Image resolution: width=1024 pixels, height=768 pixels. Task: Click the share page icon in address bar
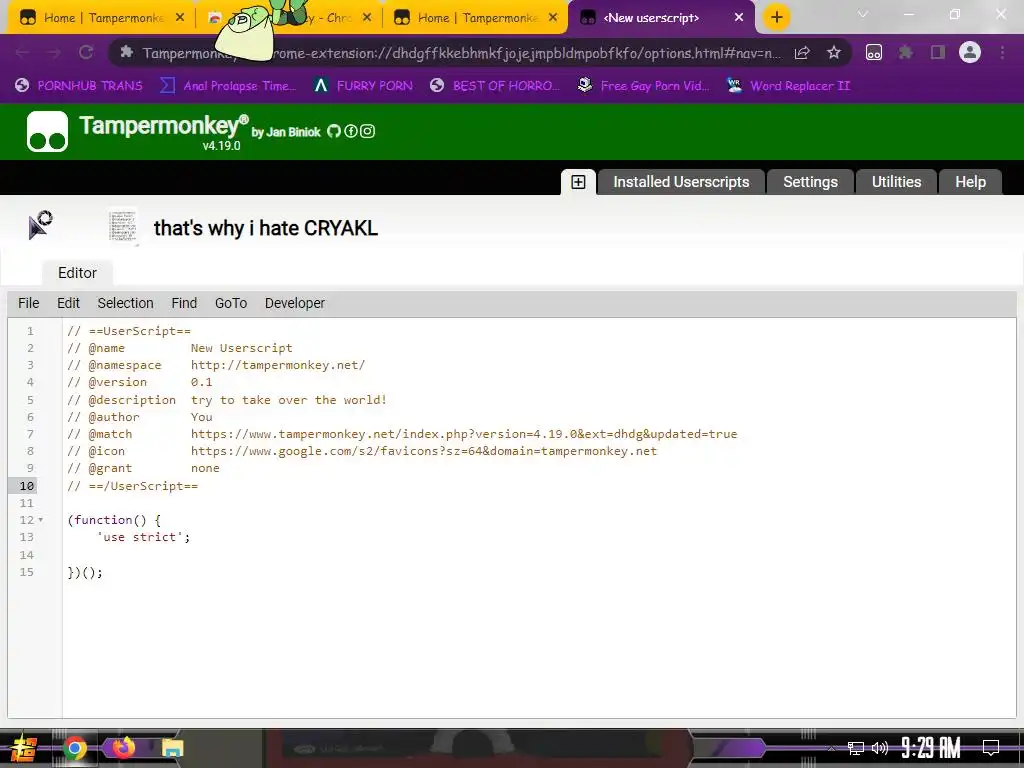(802, 53)
